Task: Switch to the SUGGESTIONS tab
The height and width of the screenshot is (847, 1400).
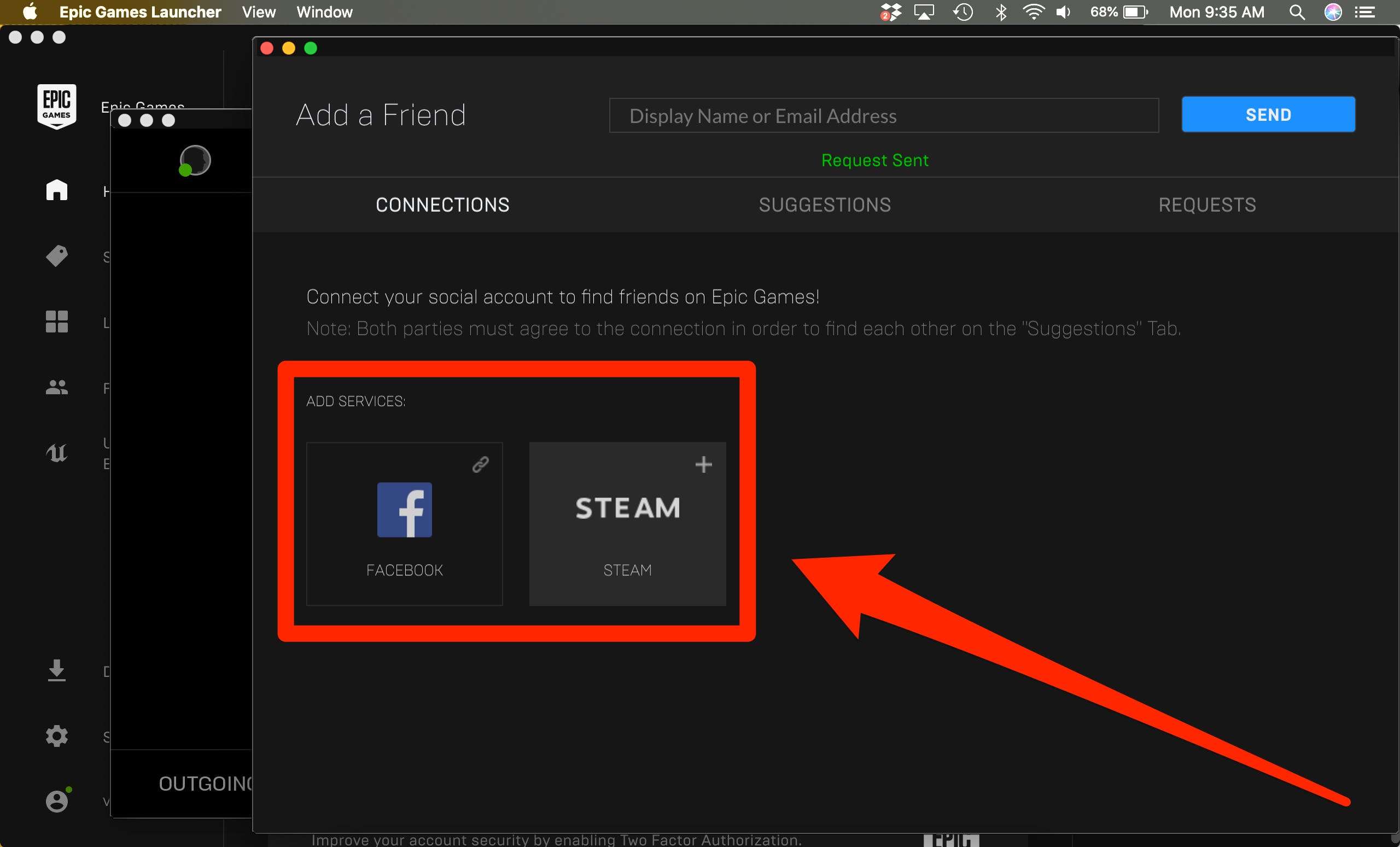Action: [x=825, y=204]
